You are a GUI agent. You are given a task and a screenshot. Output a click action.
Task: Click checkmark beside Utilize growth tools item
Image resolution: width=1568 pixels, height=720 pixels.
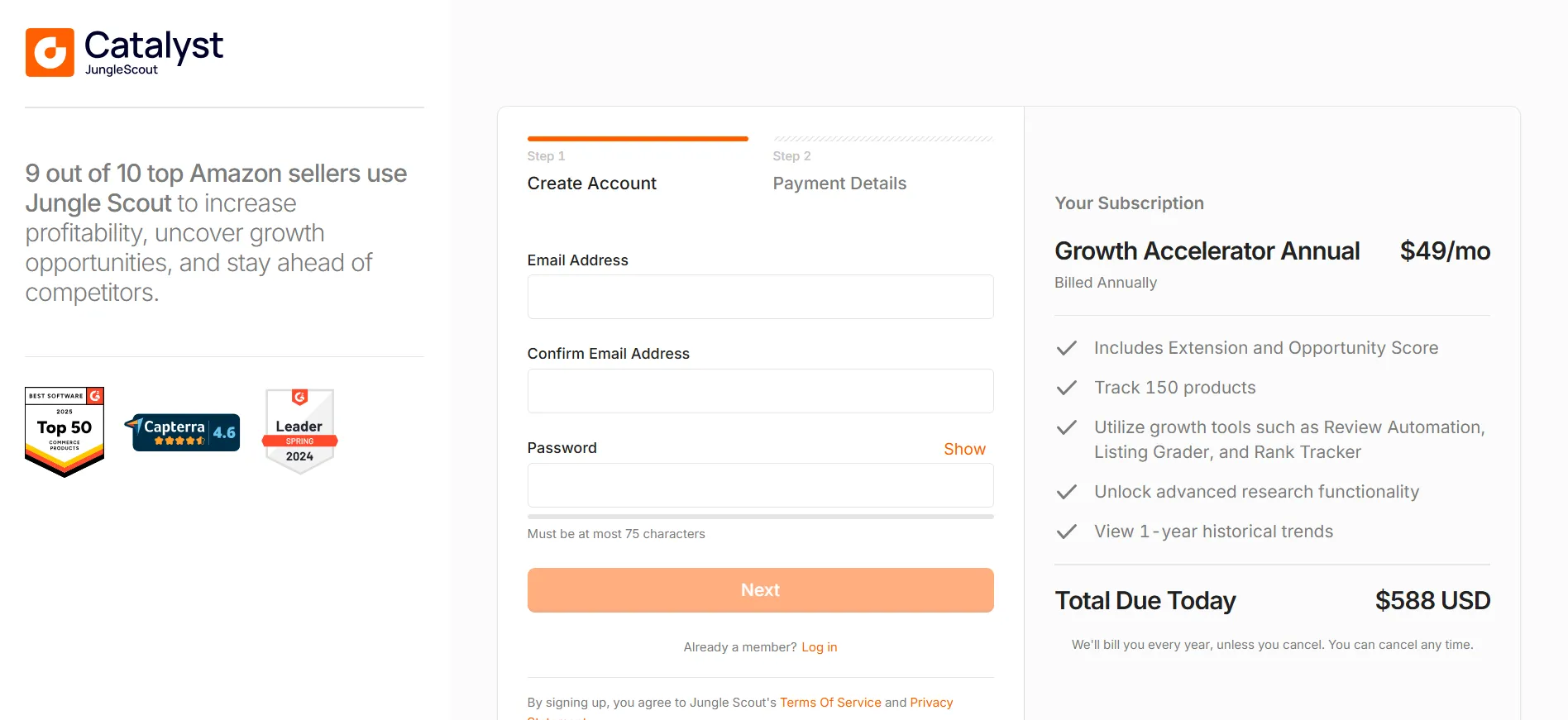tap(1067, 427)
